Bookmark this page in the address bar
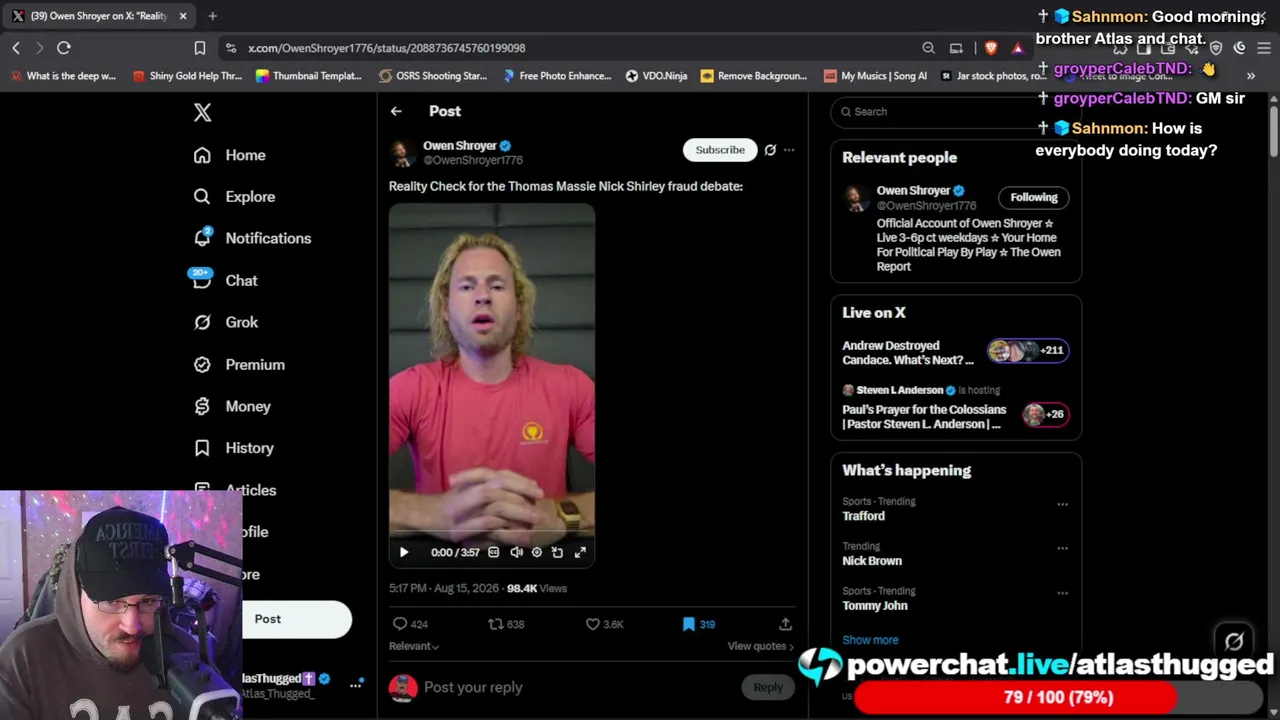The width and height of the screenshot is (1280, 720). [200, 48]
